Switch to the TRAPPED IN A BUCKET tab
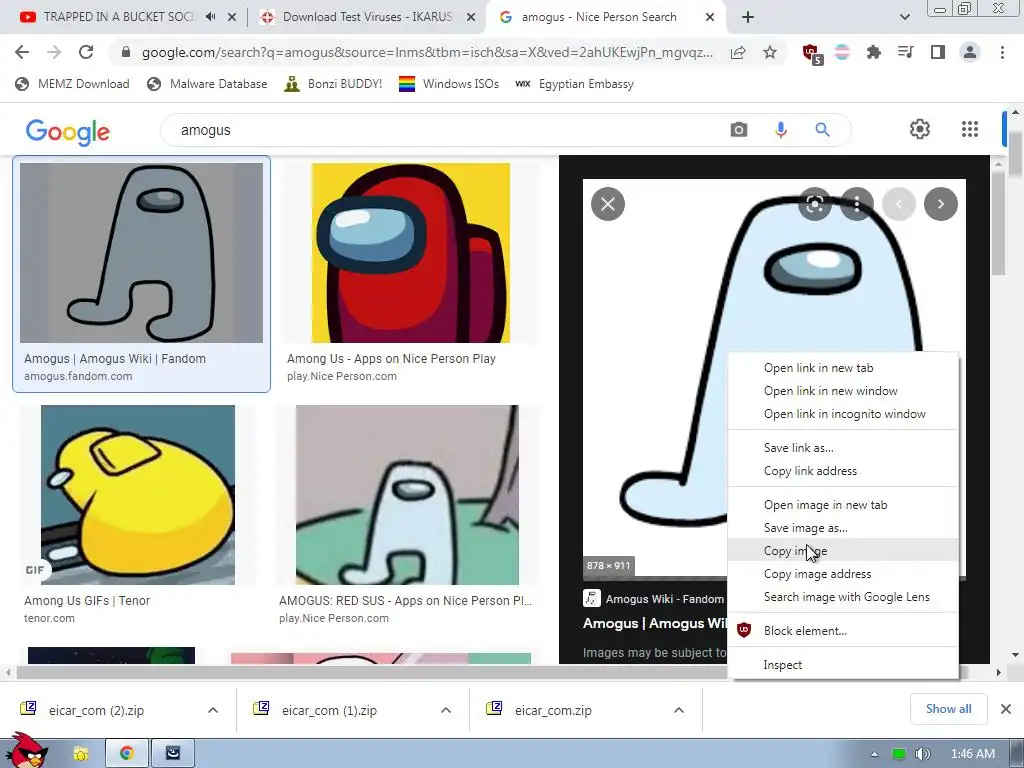Image resolution: width=1024 pixels, height=768 pixels. click(118, 17)
